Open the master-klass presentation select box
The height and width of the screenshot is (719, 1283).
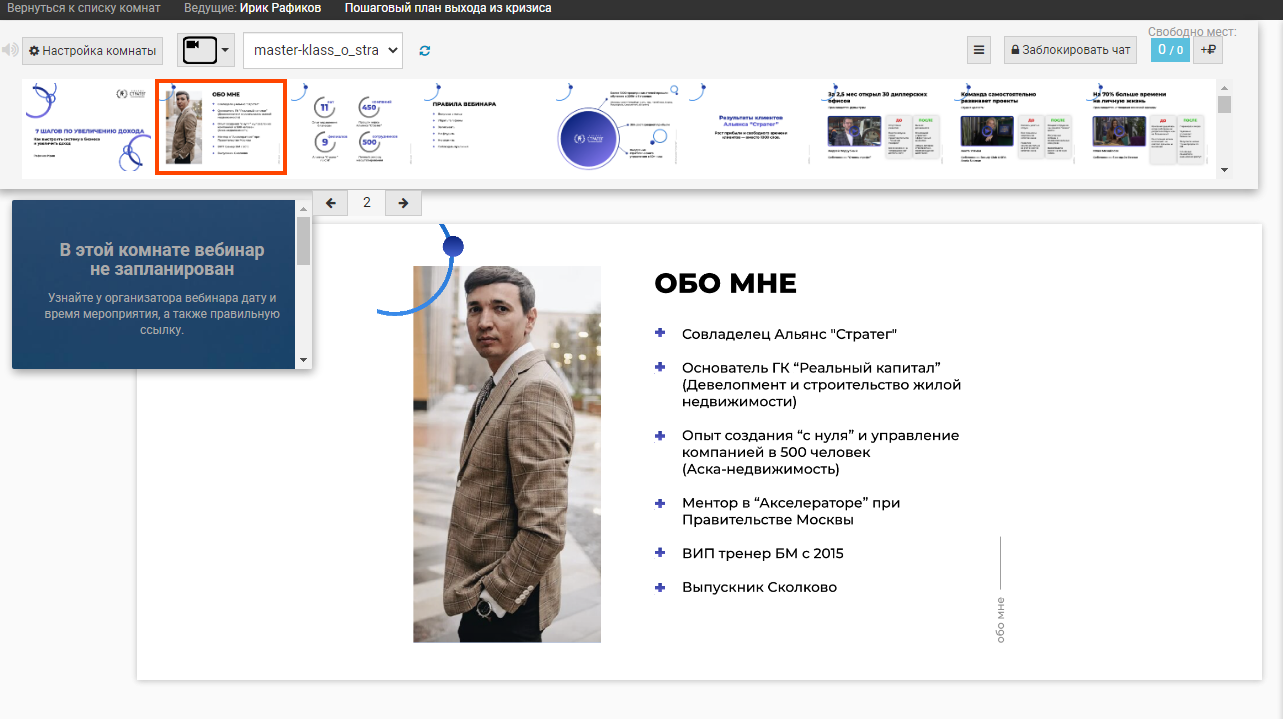point(322,50)
